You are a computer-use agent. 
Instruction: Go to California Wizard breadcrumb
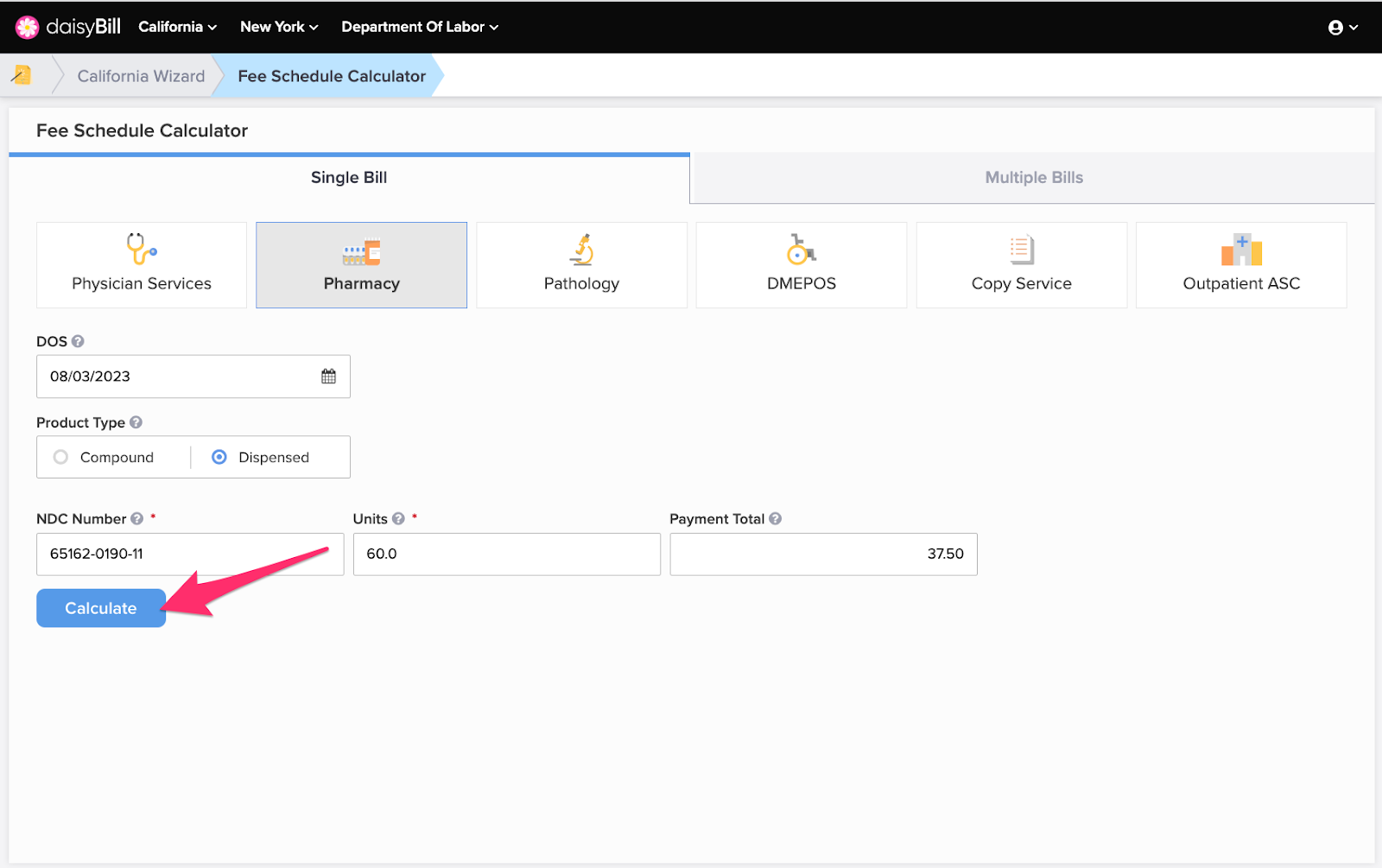[141, 76]
